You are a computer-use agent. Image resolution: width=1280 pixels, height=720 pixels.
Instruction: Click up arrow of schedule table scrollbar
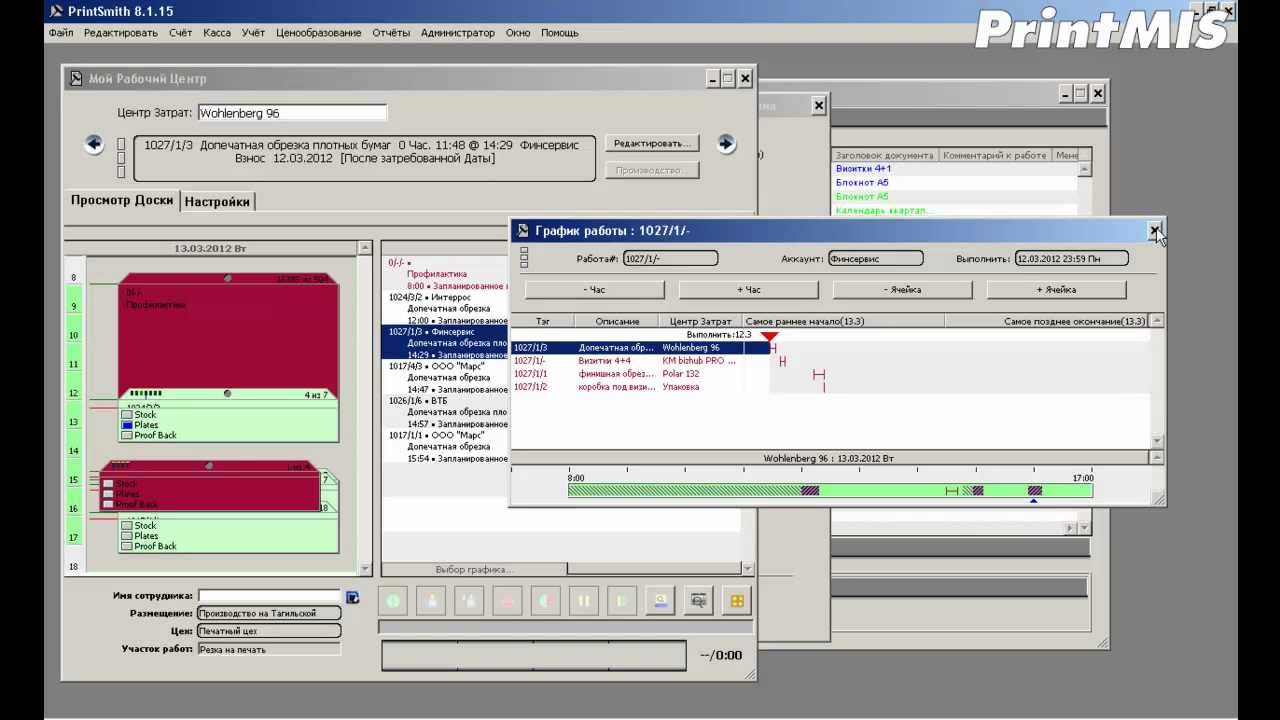tap(1157, 321)
